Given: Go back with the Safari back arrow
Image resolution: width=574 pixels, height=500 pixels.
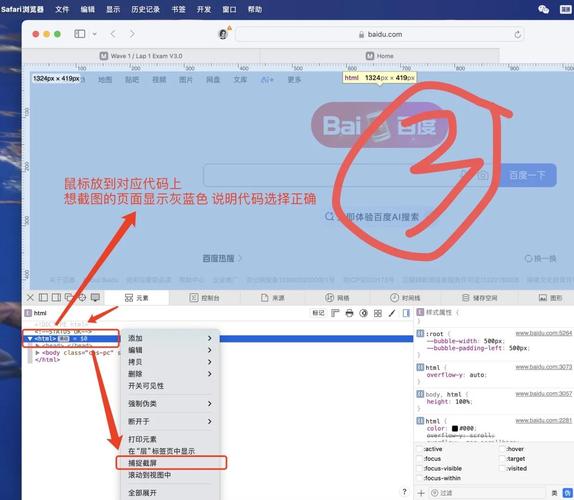Looking at the screenshot, I should tap(113, 34).
